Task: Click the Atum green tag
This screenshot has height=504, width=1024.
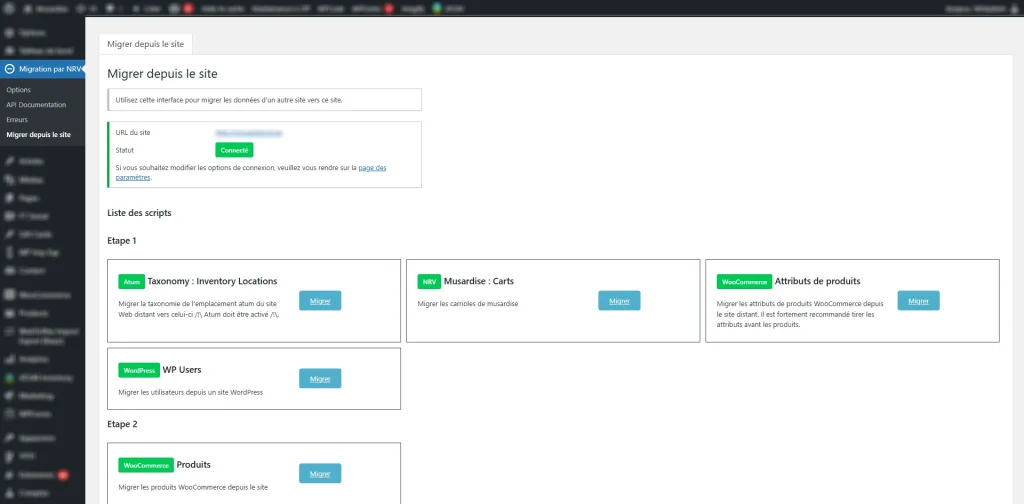Action: click(131, 281)
